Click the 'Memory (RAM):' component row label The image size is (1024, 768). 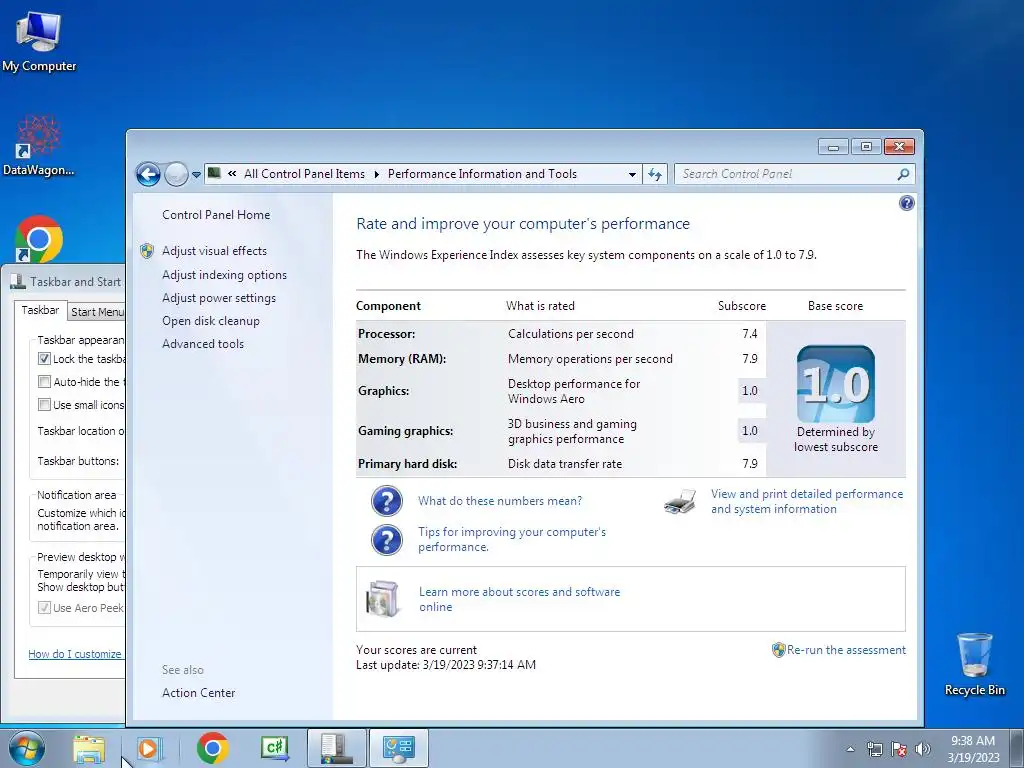(x=402, y=359)
